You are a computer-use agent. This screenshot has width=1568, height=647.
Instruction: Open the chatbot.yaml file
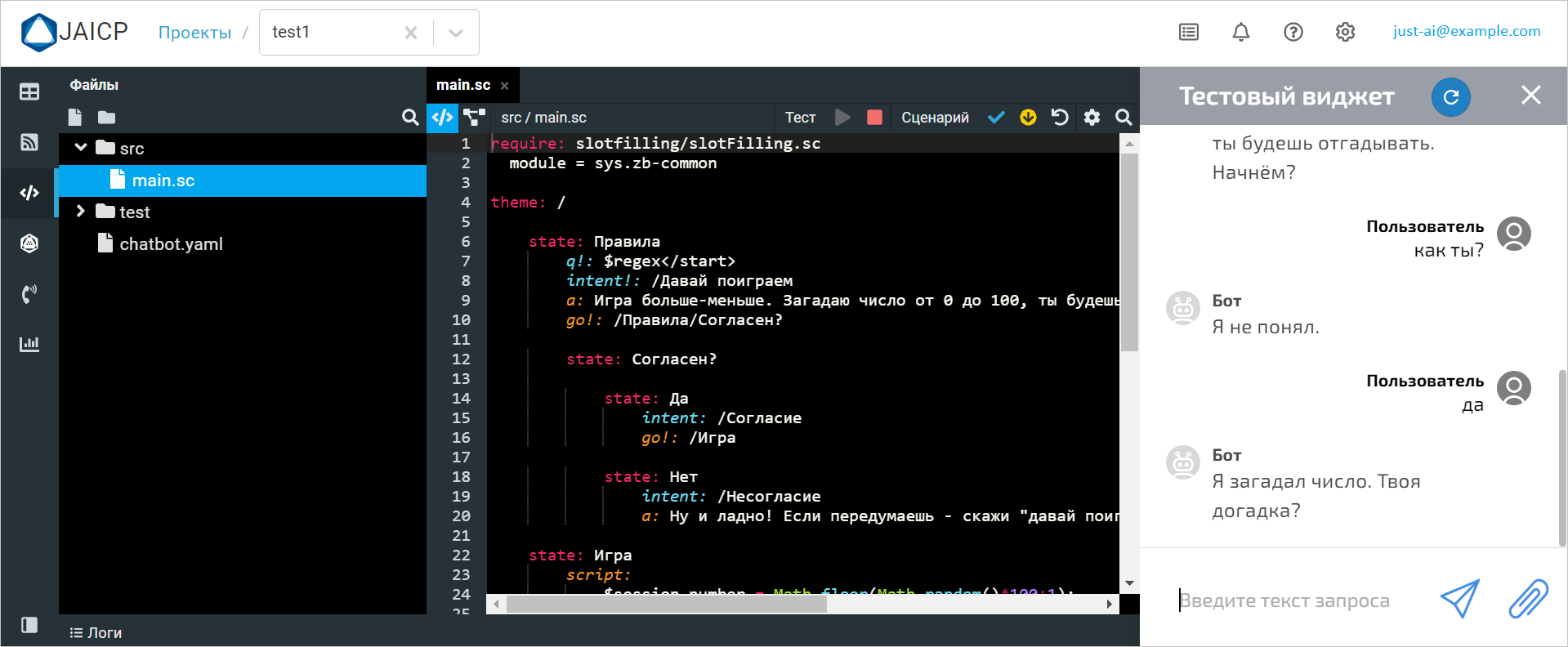point(170,244)
